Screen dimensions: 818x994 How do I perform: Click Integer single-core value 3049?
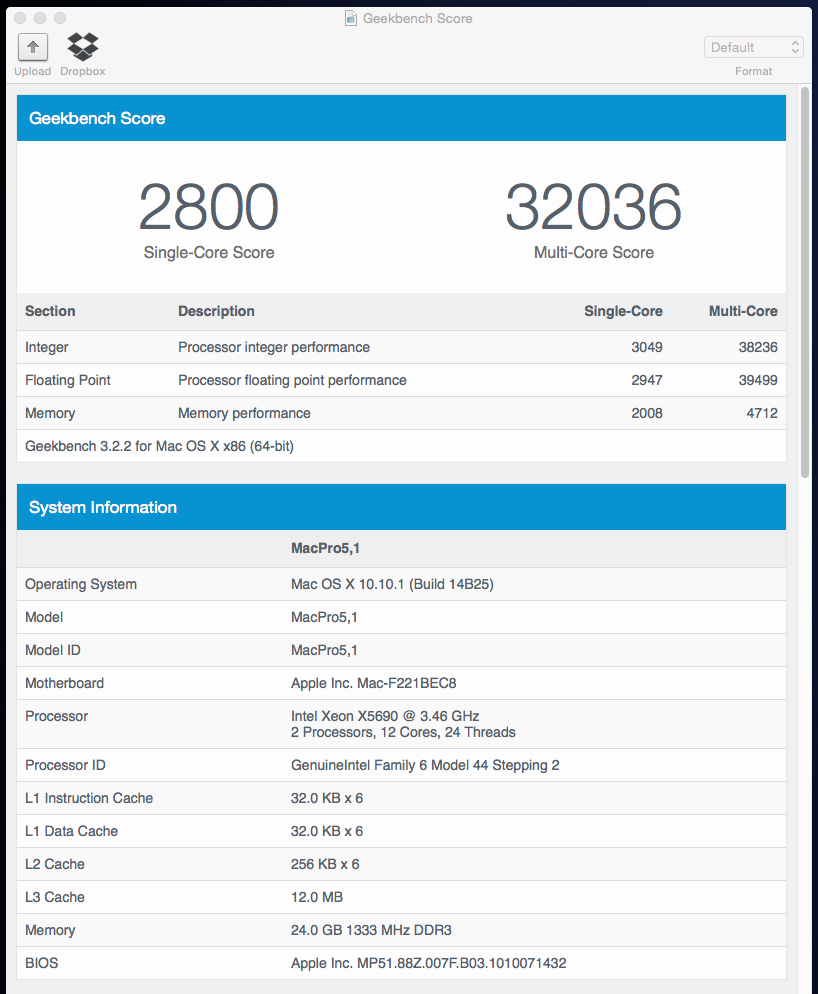(647, 347)
